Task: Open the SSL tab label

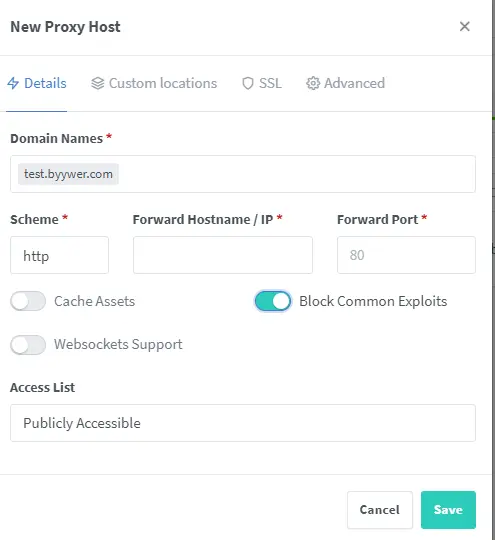Action: tap(270, 83)
